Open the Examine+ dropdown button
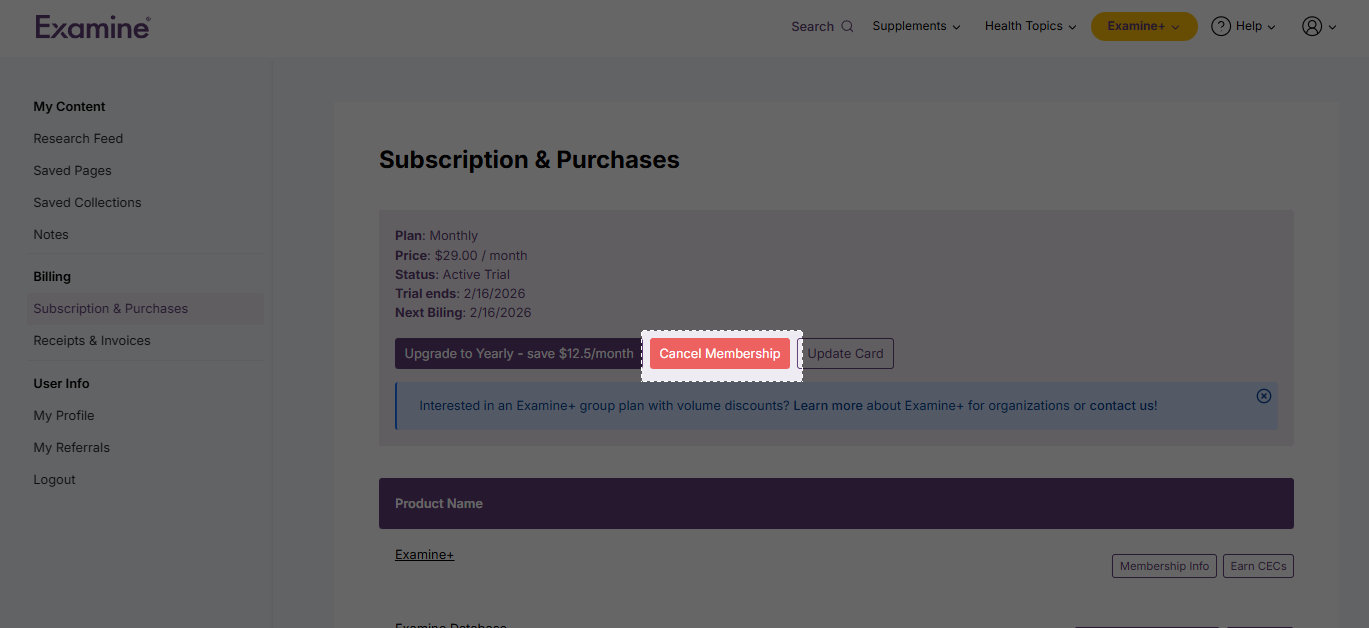The width and height of the screenshot is (1369, 628). (x=1144, y=27)
